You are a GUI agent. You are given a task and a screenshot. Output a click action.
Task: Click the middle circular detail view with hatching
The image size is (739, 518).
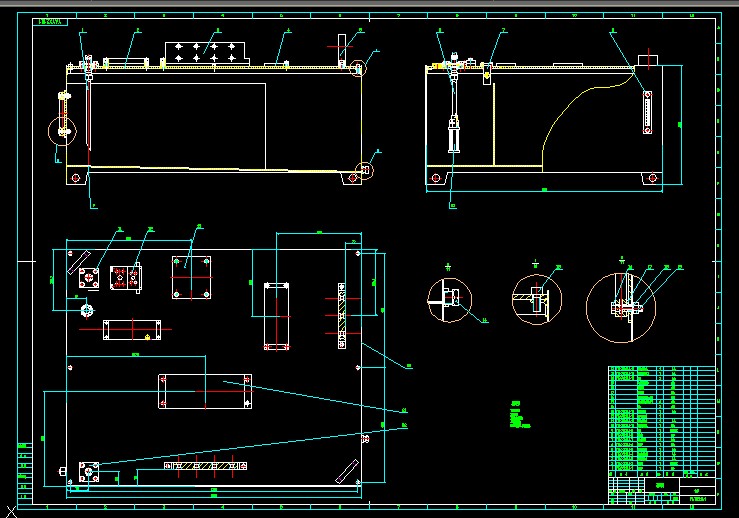(x=536, y=298)
